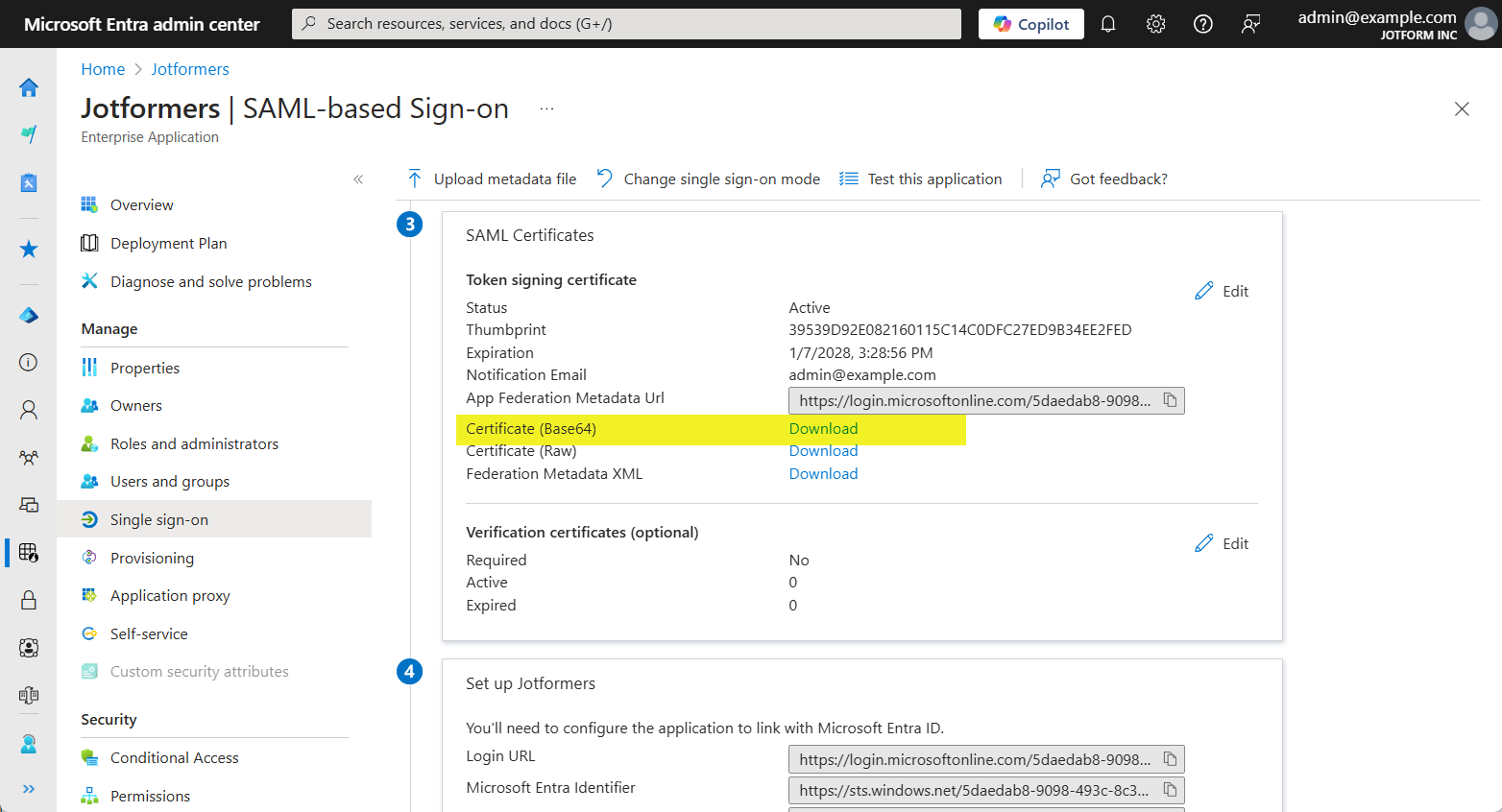1502x812 pixels.
Task: Copy the App Federation Metadata Url
Action: tap(1170, 400)
